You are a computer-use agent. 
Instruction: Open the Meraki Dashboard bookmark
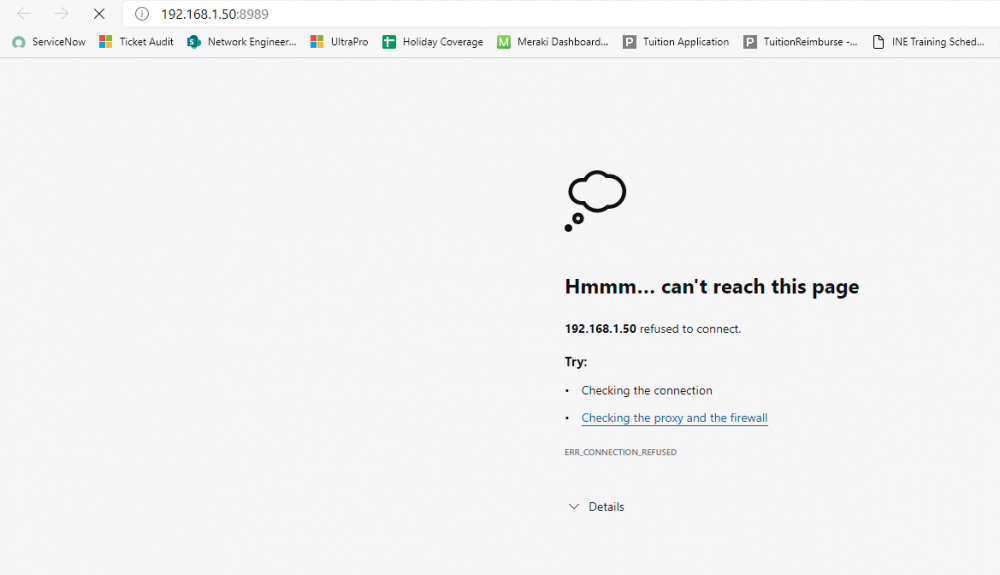[553, 42]
